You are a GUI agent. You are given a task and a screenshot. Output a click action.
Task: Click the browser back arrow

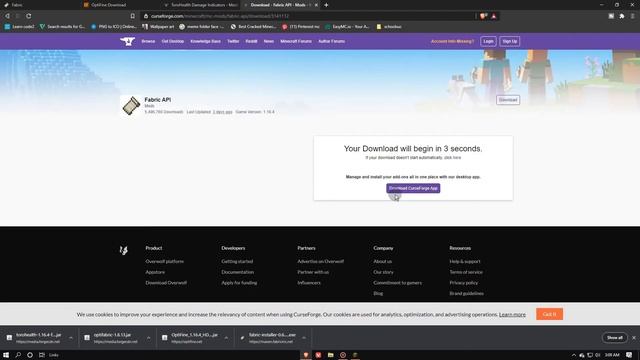(7, 16)
